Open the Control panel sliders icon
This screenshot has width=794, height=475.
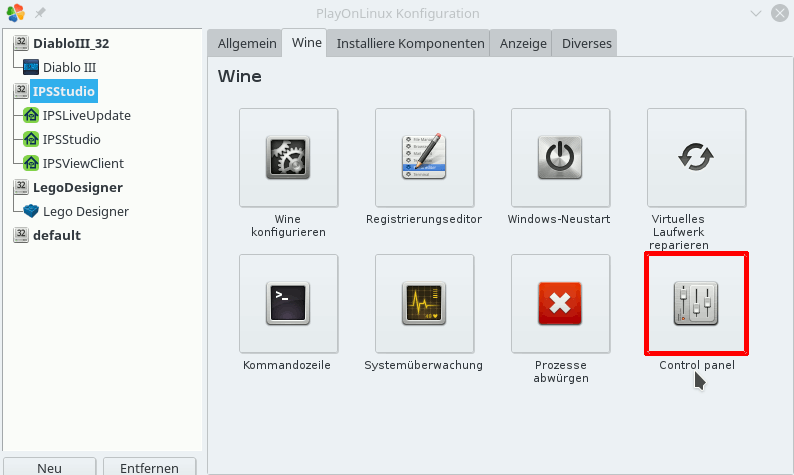coord(696,303)
